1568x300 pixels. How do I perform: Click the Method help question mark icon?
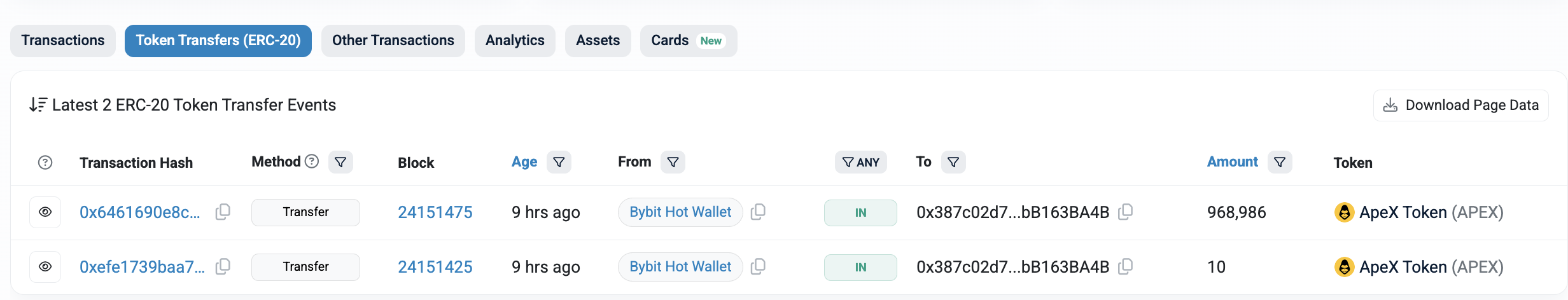pos(312,161)
